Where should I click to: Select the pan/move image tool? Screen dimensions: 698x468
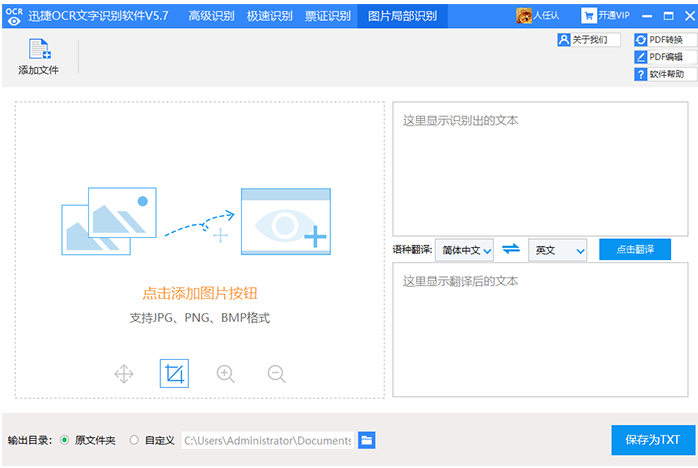tap(124, 374)
